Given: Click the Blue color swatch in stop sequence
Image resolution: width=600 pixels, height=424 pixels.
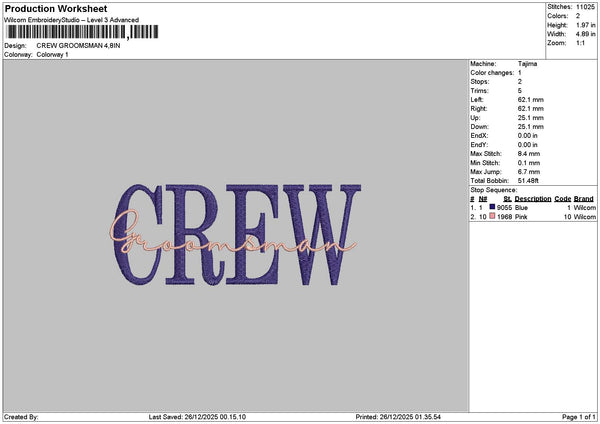Looking at the screenshot, I should point(492,207).
